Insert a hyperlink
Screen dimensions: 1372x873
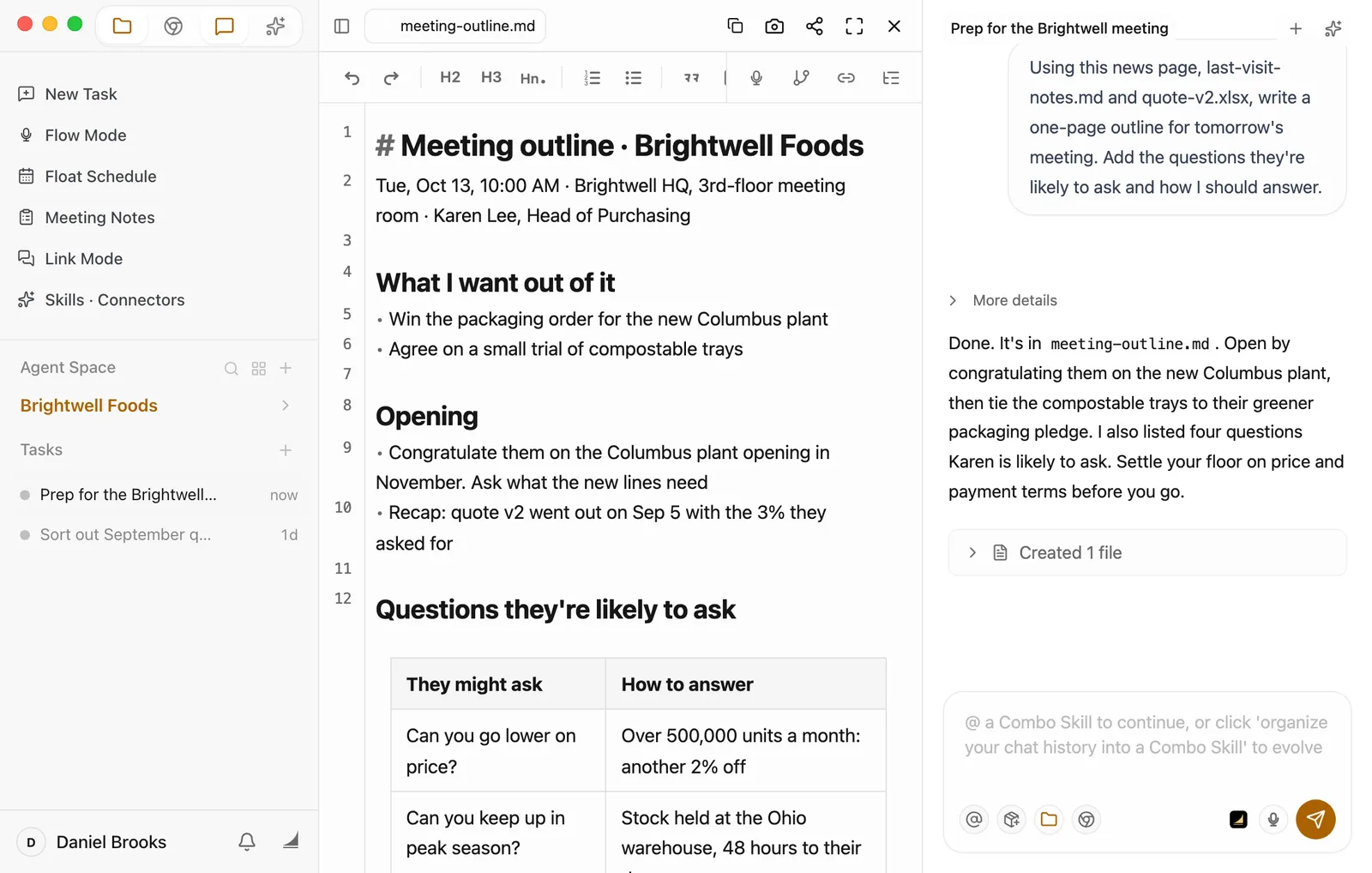845,78
